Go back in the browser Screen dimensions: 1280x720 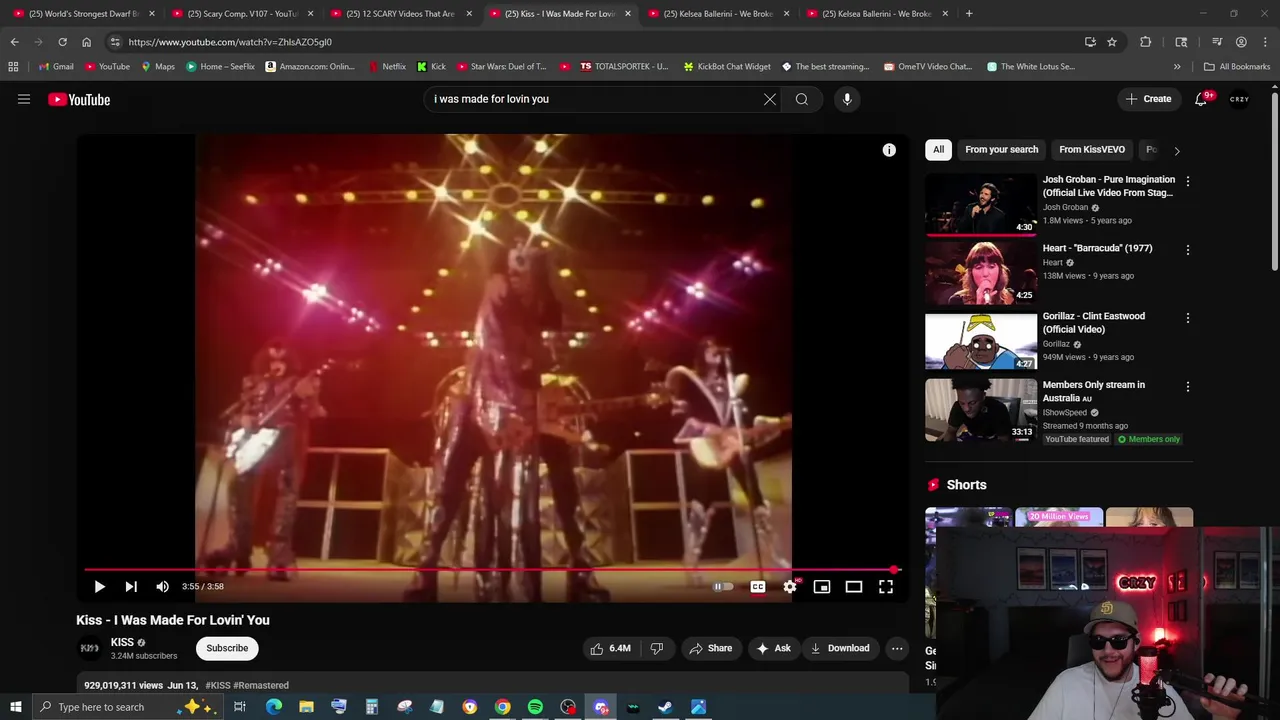[14, 42]
